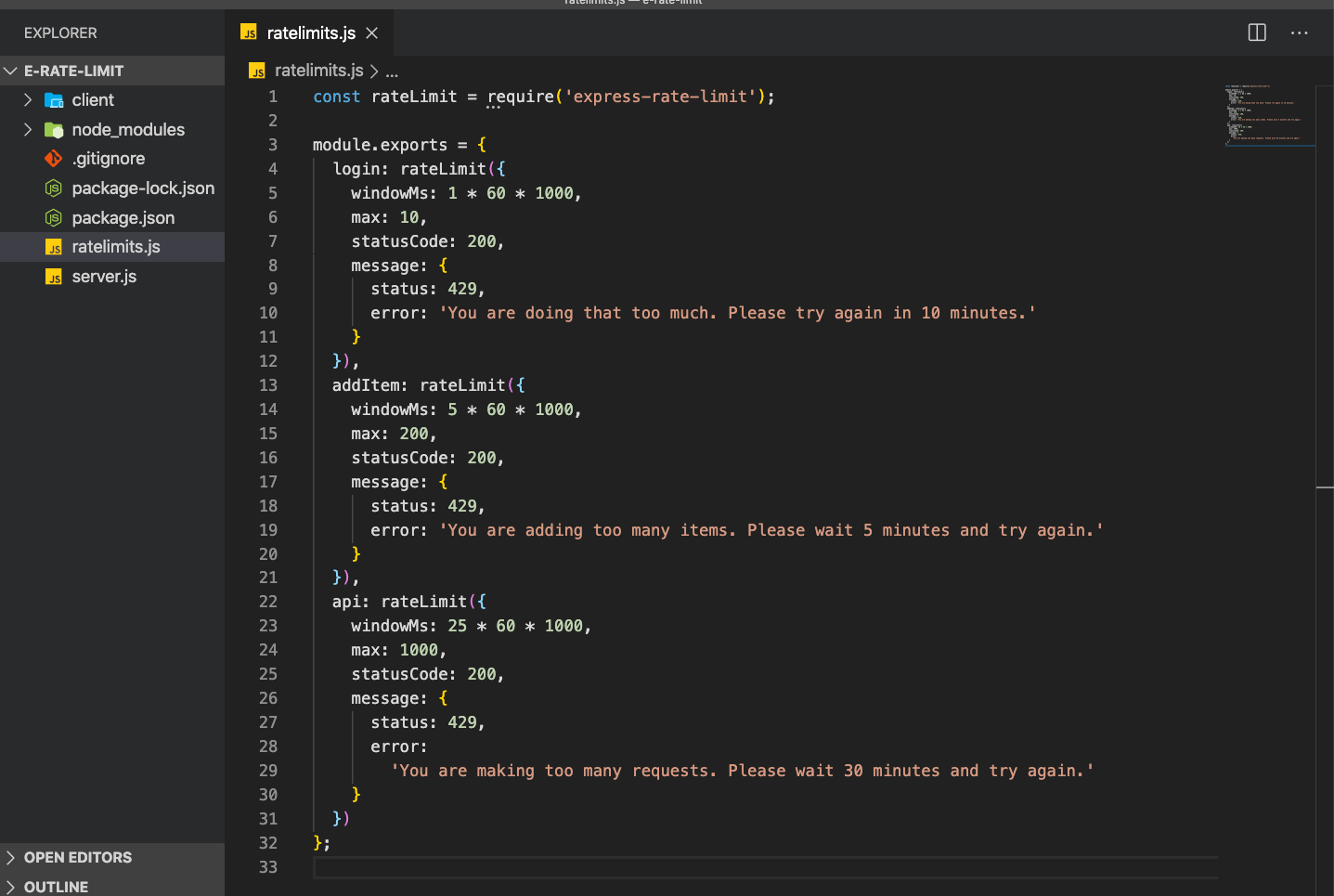Expand the client folder chevron
The height and width of the screenshot is (896, 1334).
point(28,100)
